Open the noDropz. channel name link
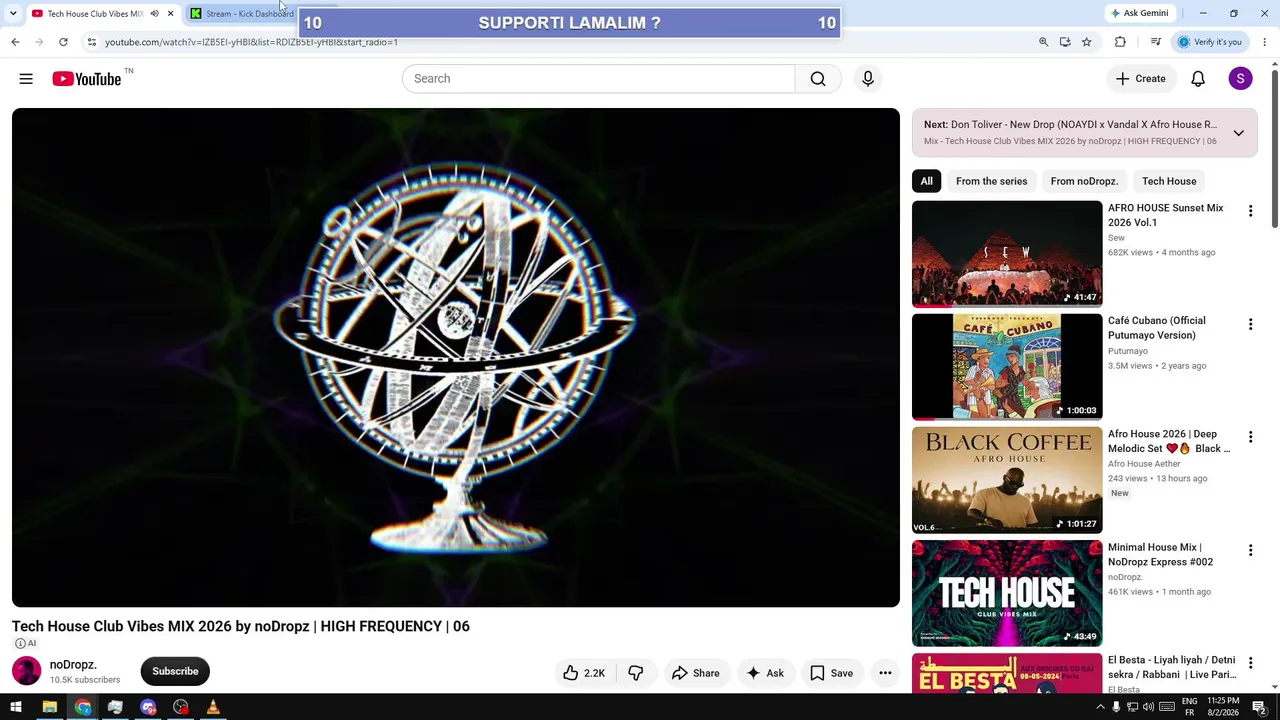This screenshot has height=720, width=1280. click(x=73, y=665)
